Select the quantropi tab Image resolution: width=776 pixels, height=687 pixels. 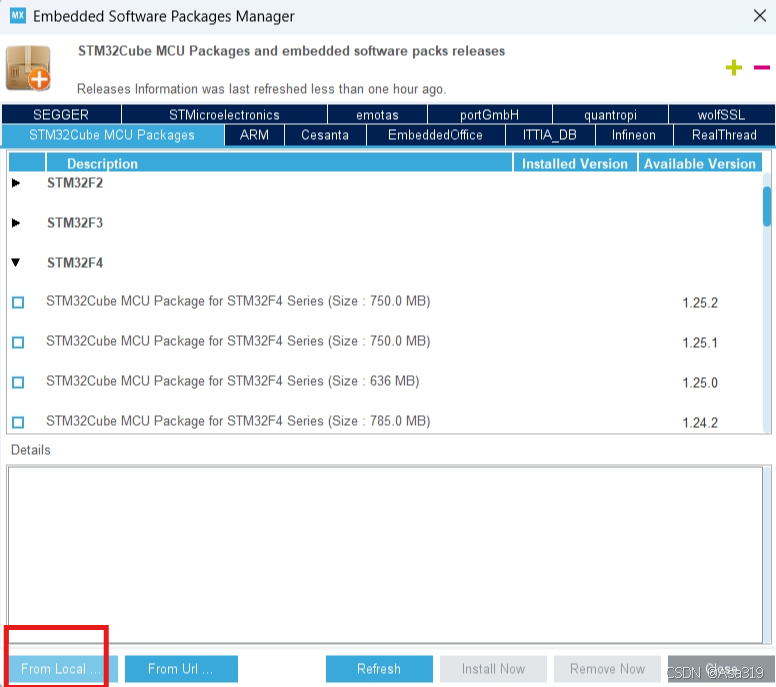pyautogui.click(x=610, y=114)
